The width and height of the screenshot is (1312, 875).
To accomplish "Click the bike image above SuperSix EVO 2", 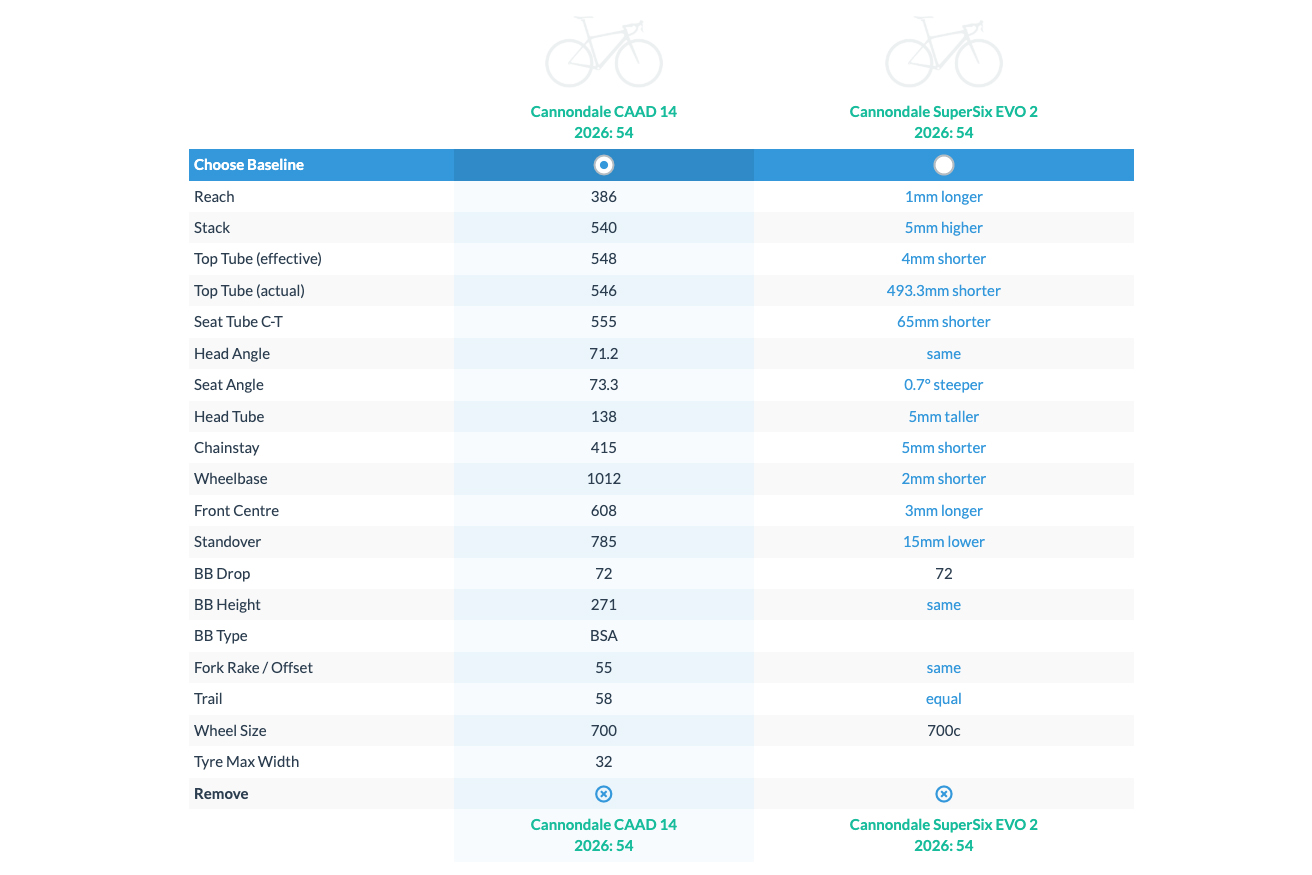I will [x=944, y=51].
